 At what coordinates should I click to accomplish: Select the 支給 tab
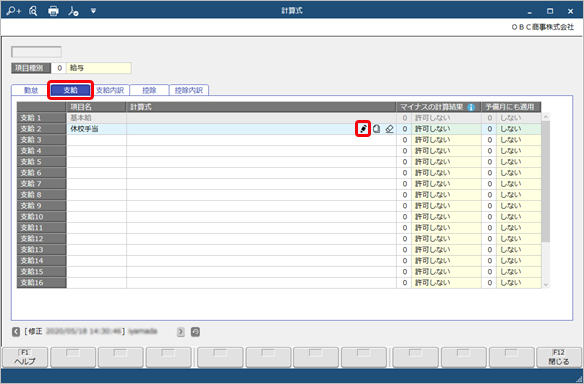[x=70, y=90]
